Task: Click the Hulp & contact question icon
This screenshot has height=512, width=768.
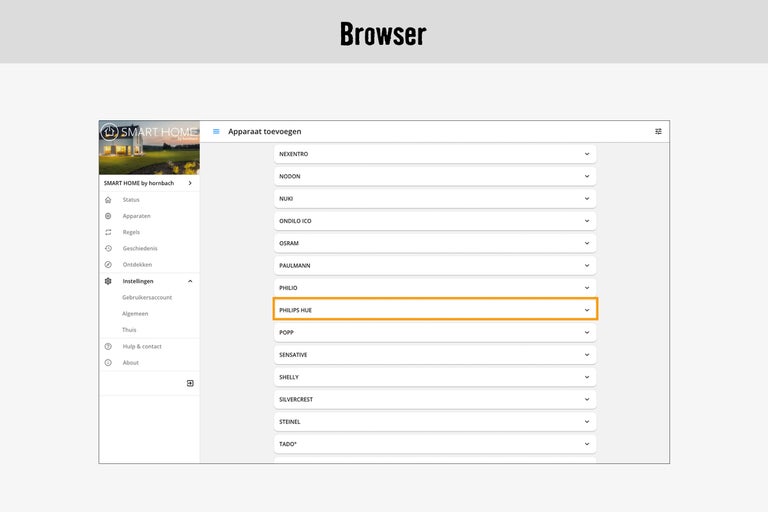Action: click(x=108, y=346)
